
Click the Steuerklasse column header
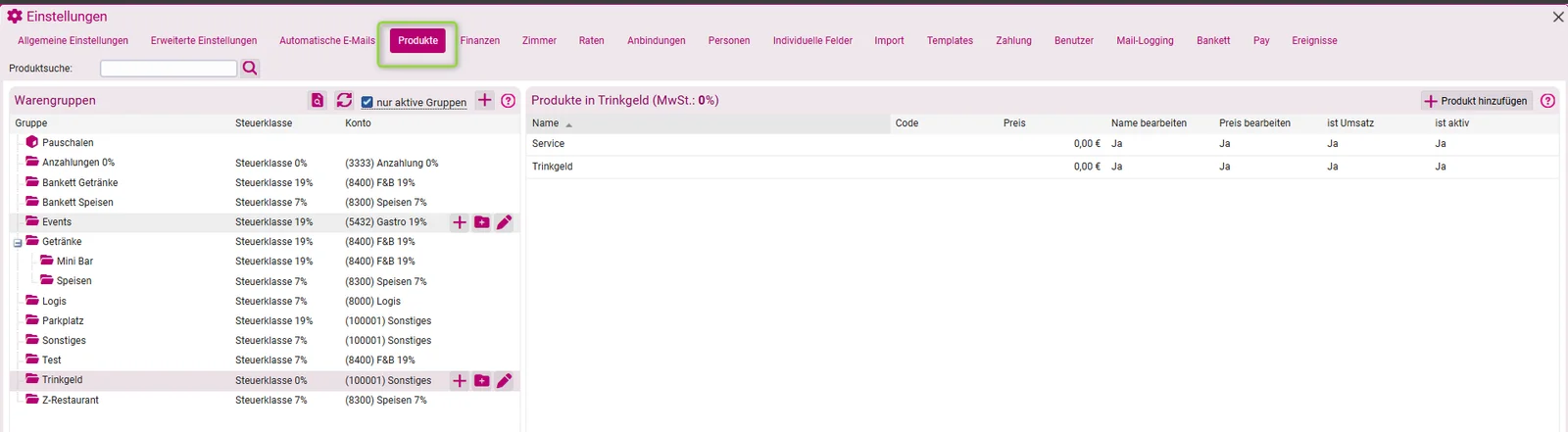pos(264,123)
